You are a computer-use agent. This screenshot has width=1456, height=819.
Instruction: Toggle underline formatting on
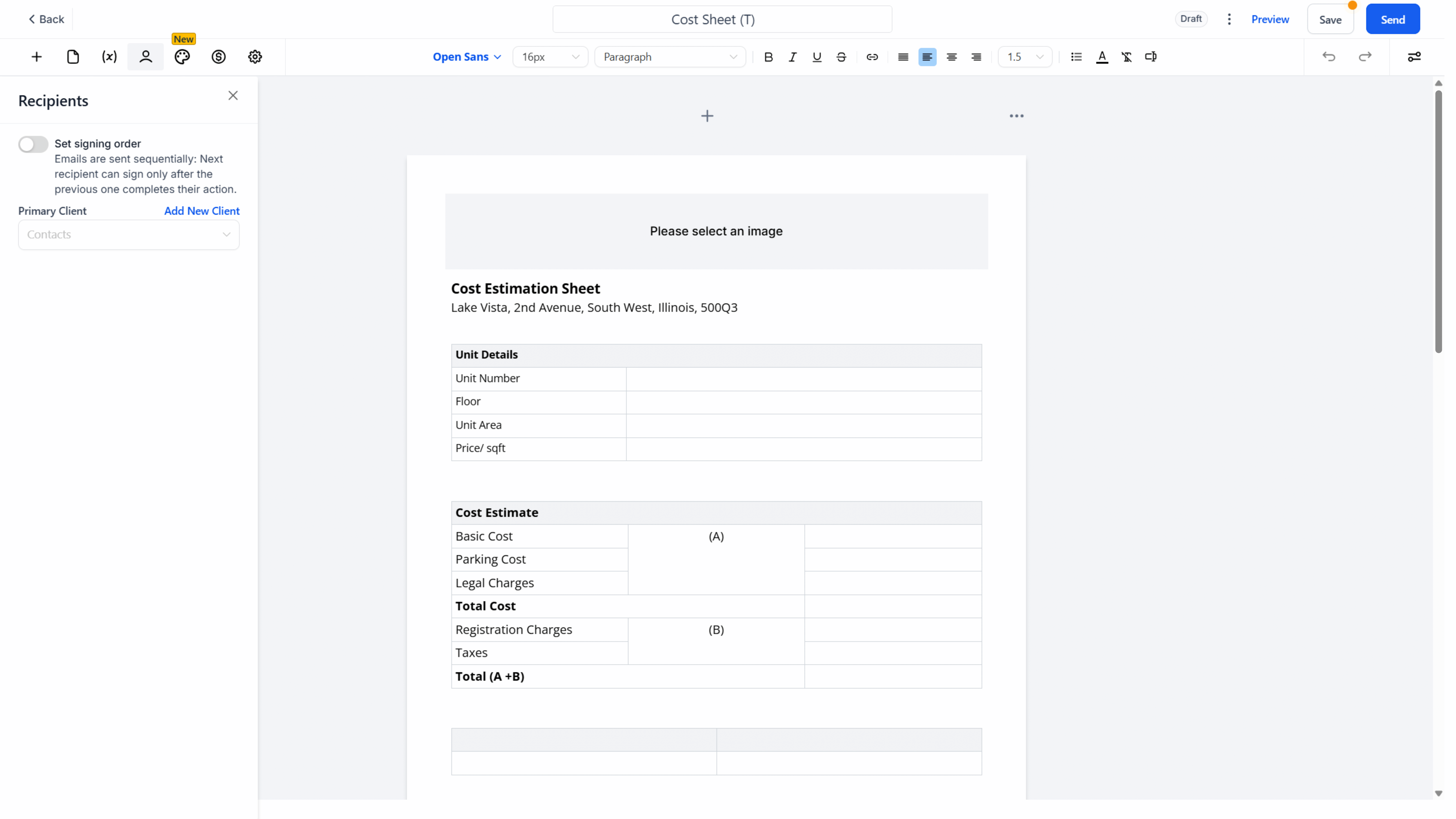pyautogui.click(x=817, y=57)
